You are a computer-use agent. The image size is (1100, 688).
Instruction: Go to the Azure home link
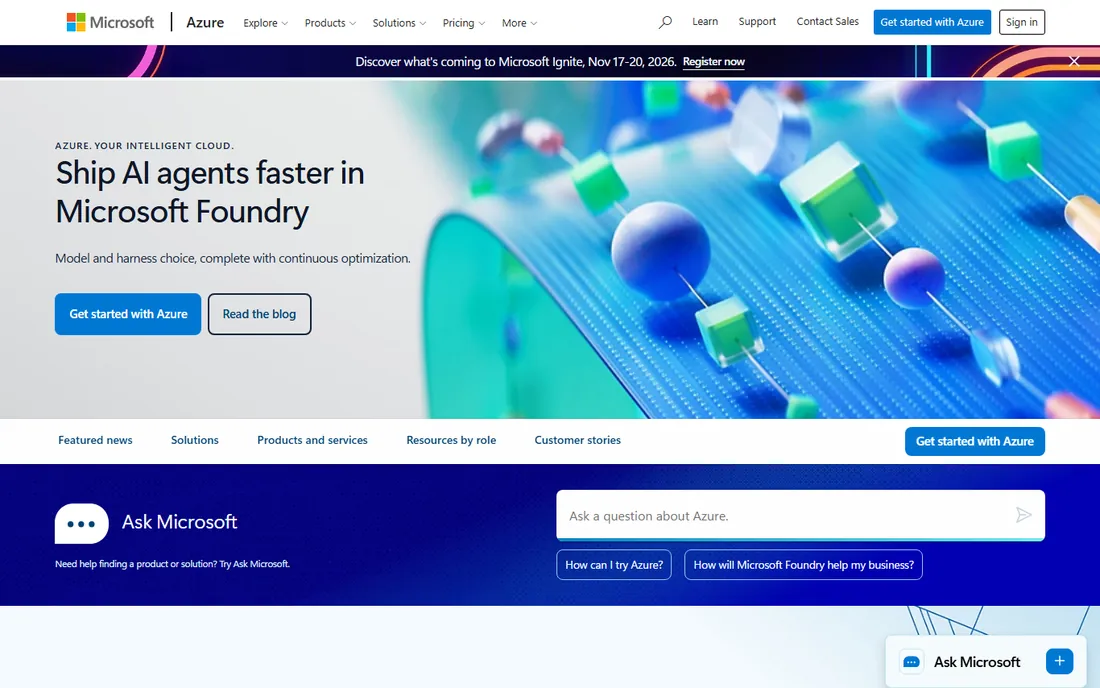pyautogui.click(x=205, y=22)
